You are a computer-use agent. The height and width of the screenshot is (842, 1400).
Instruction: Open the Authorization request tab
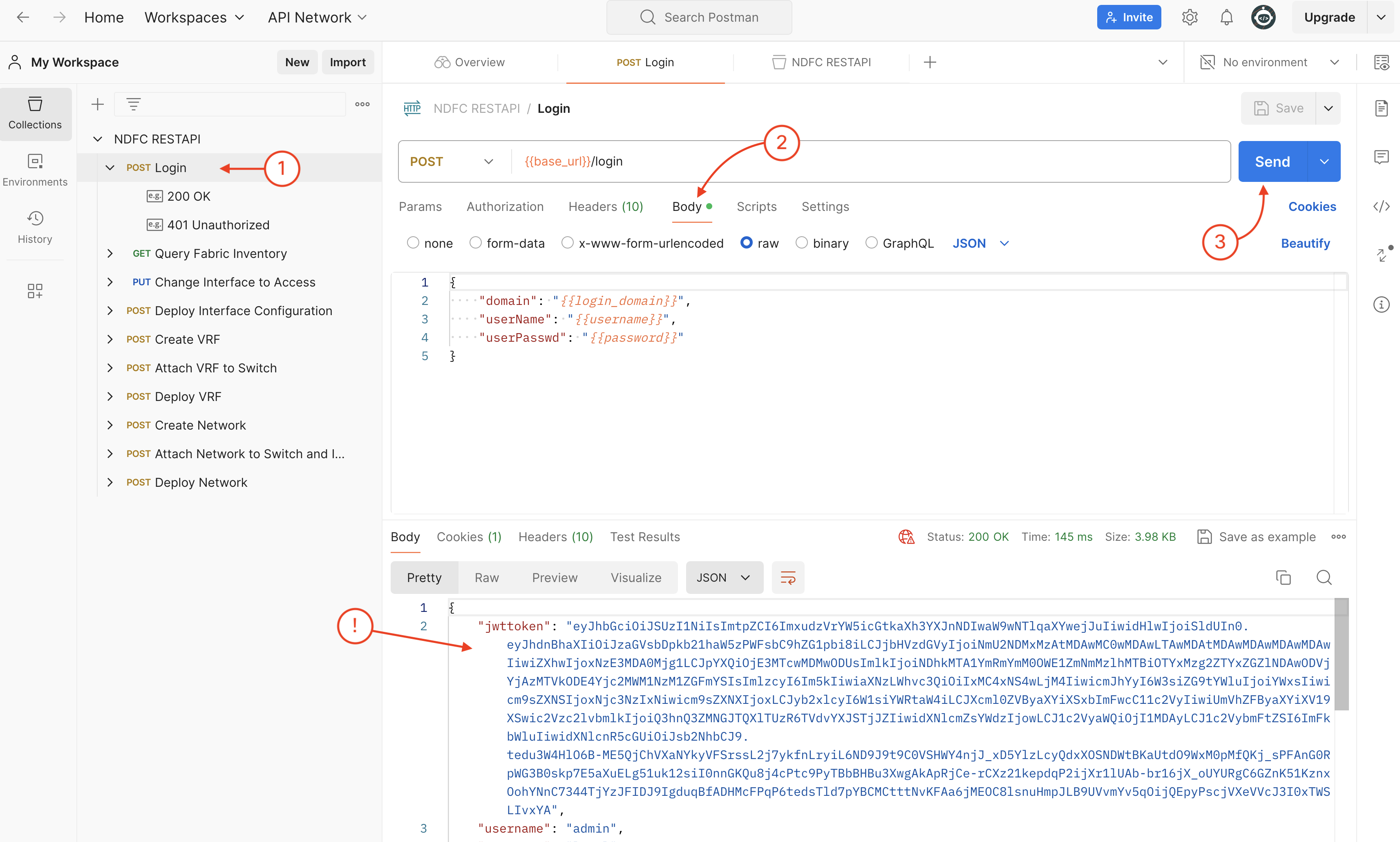coord(505,206)
